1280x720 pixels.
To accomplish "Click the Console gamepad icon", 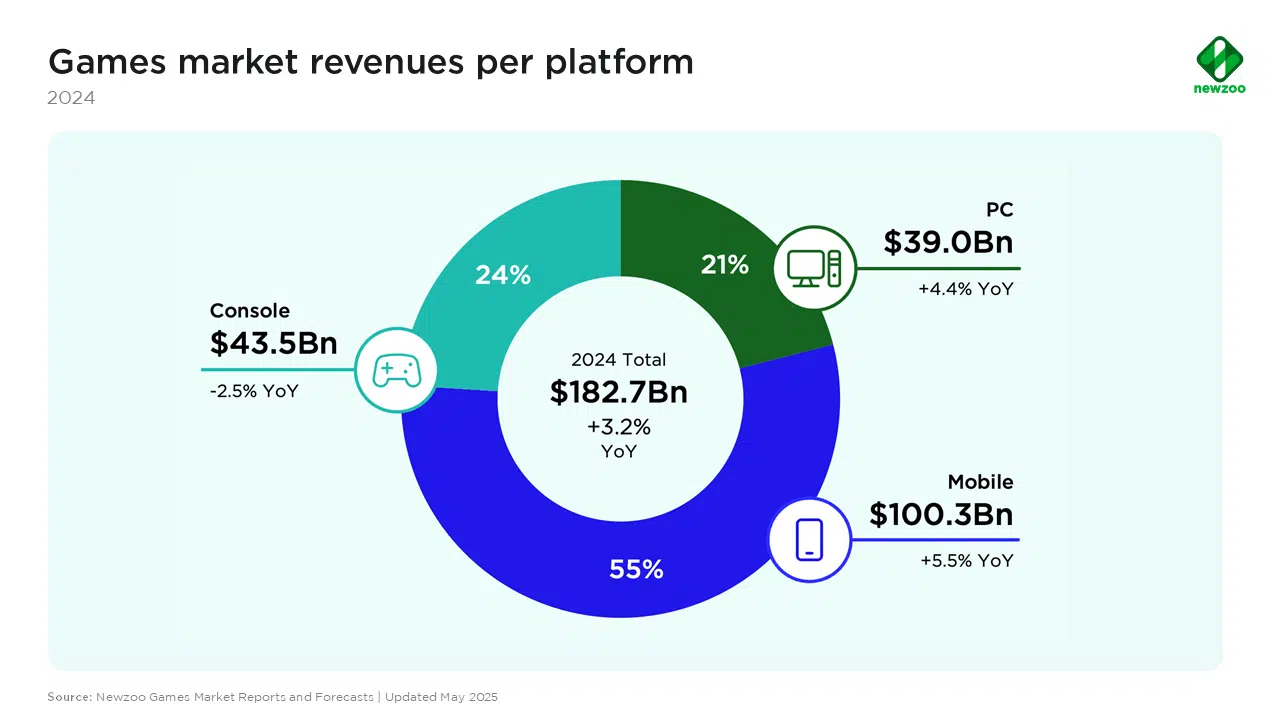I will 397,370.
